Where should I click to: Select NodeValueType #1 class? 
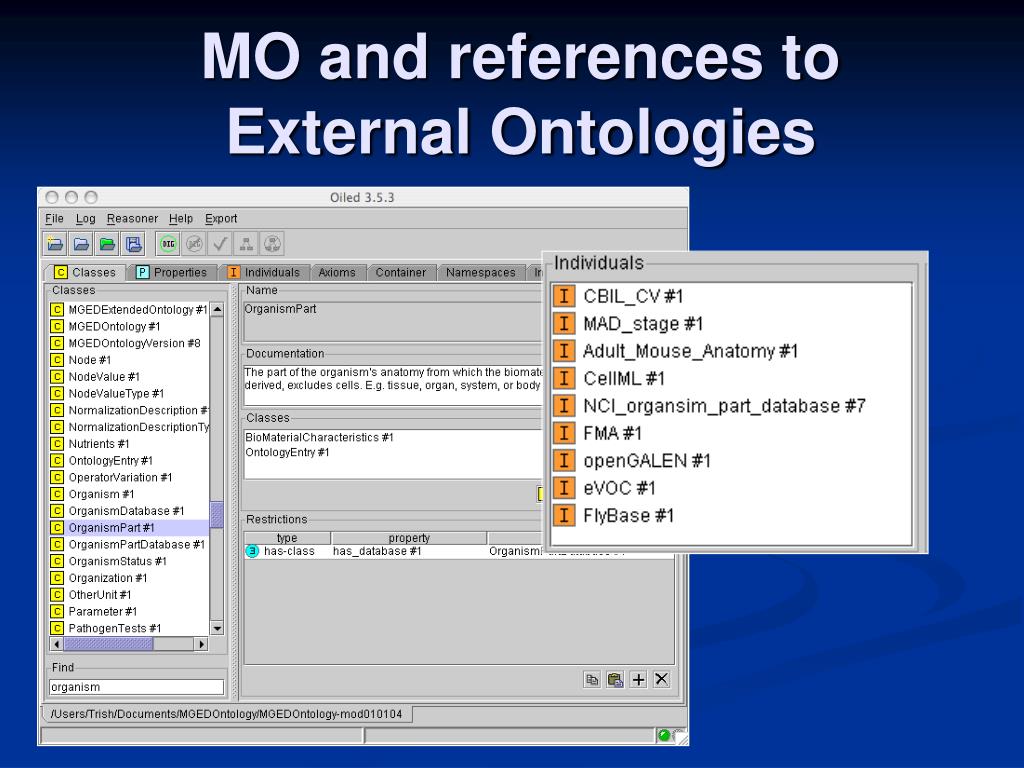[116, 394]
